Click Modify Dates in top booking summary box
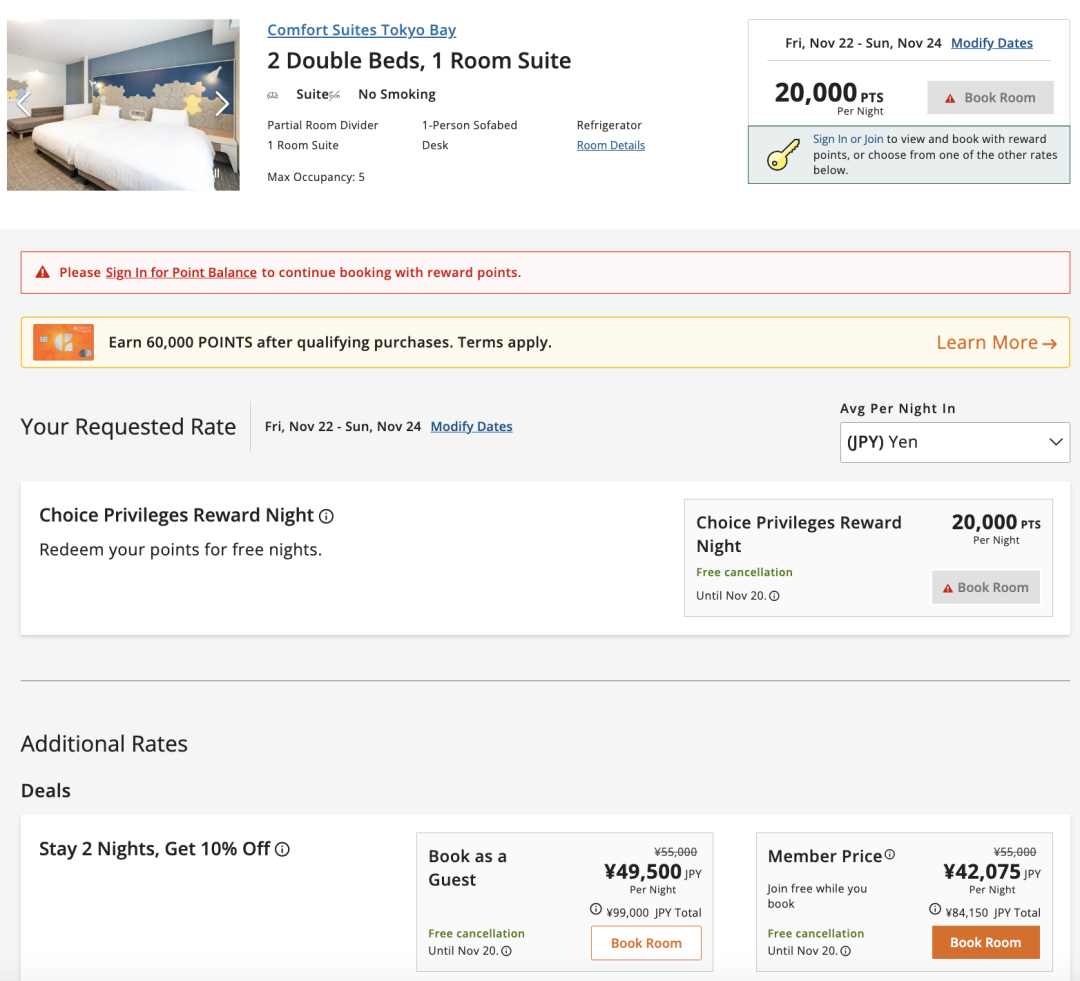Screen dimensions: 1080x981 coord(991,43)
